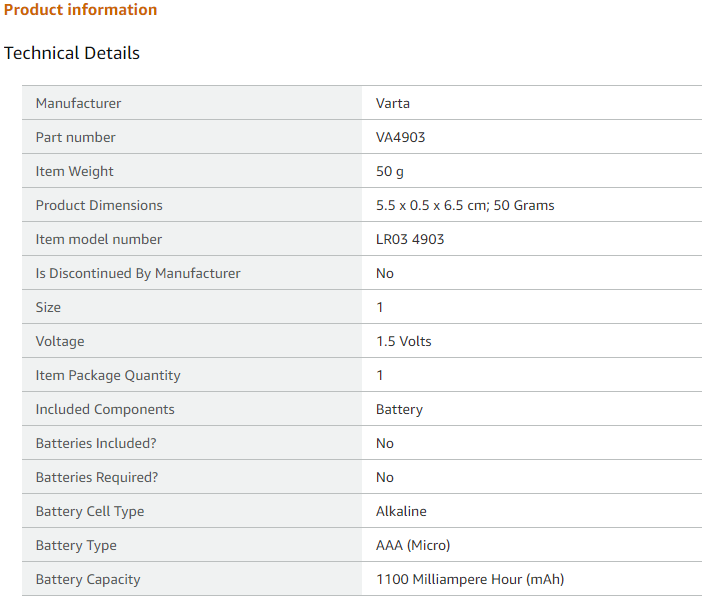The height and width of the screenshot is (616, 722).
Task: Click the 'Battery' value
Action: (399, 410)
